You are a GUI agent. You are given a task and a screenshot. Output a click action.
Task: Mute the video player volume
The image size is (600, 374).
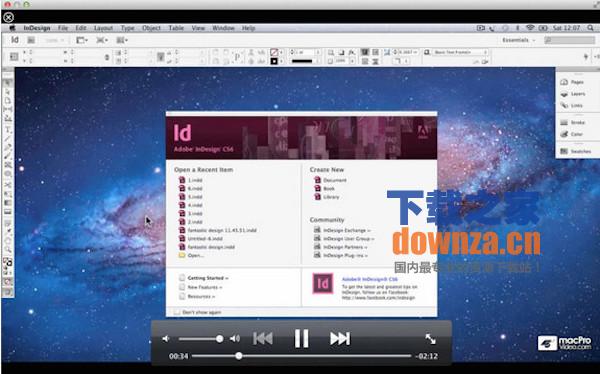click(166, 339)
